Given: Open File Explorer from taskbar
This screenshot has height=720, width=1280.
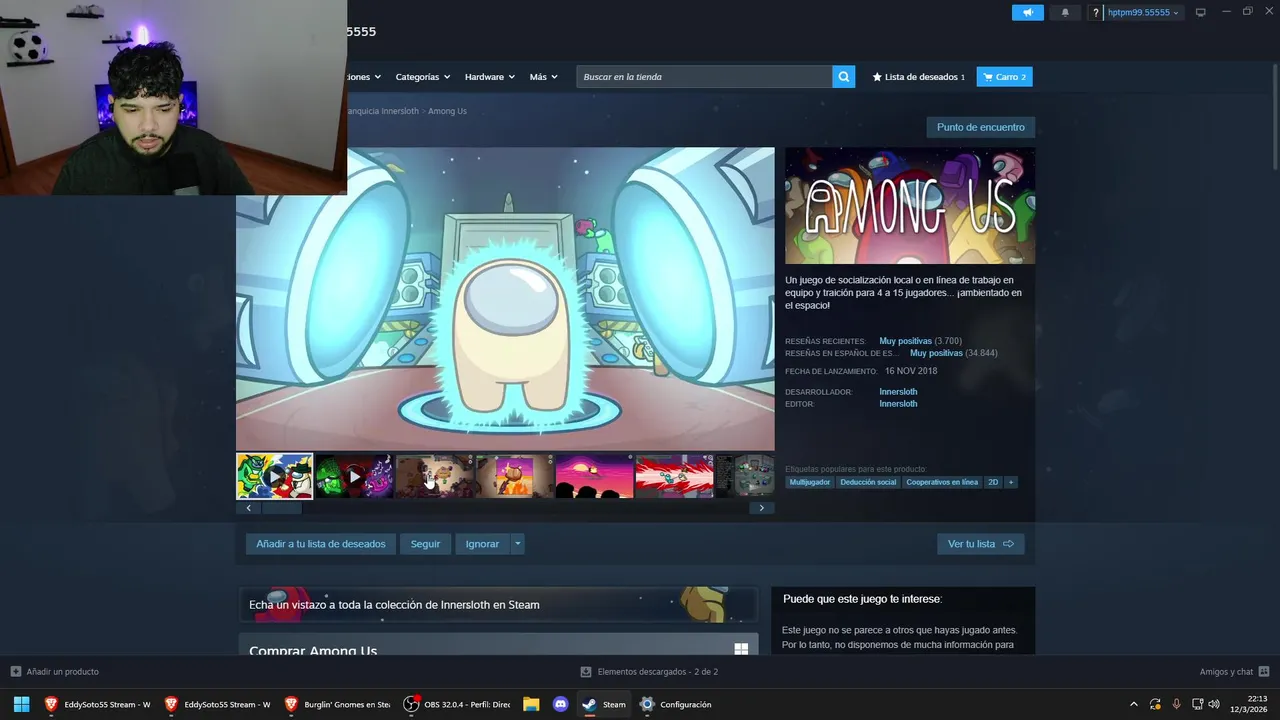Looking at the screenshot, I should [x=531, y=704].
